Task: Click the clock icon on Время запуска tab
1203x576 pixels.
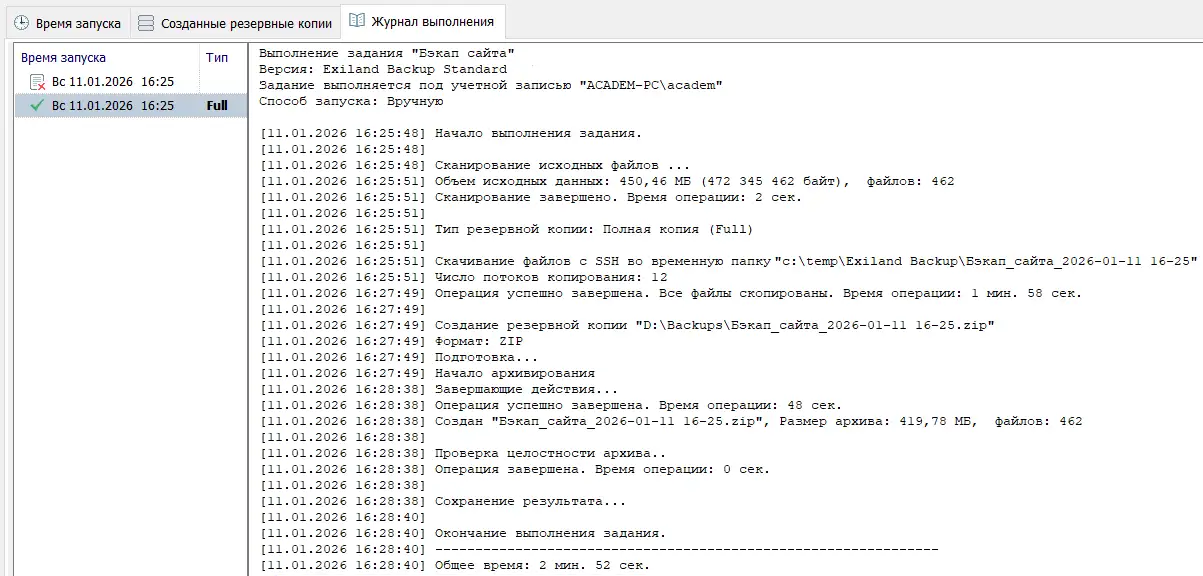Action: tap(21, 22)
